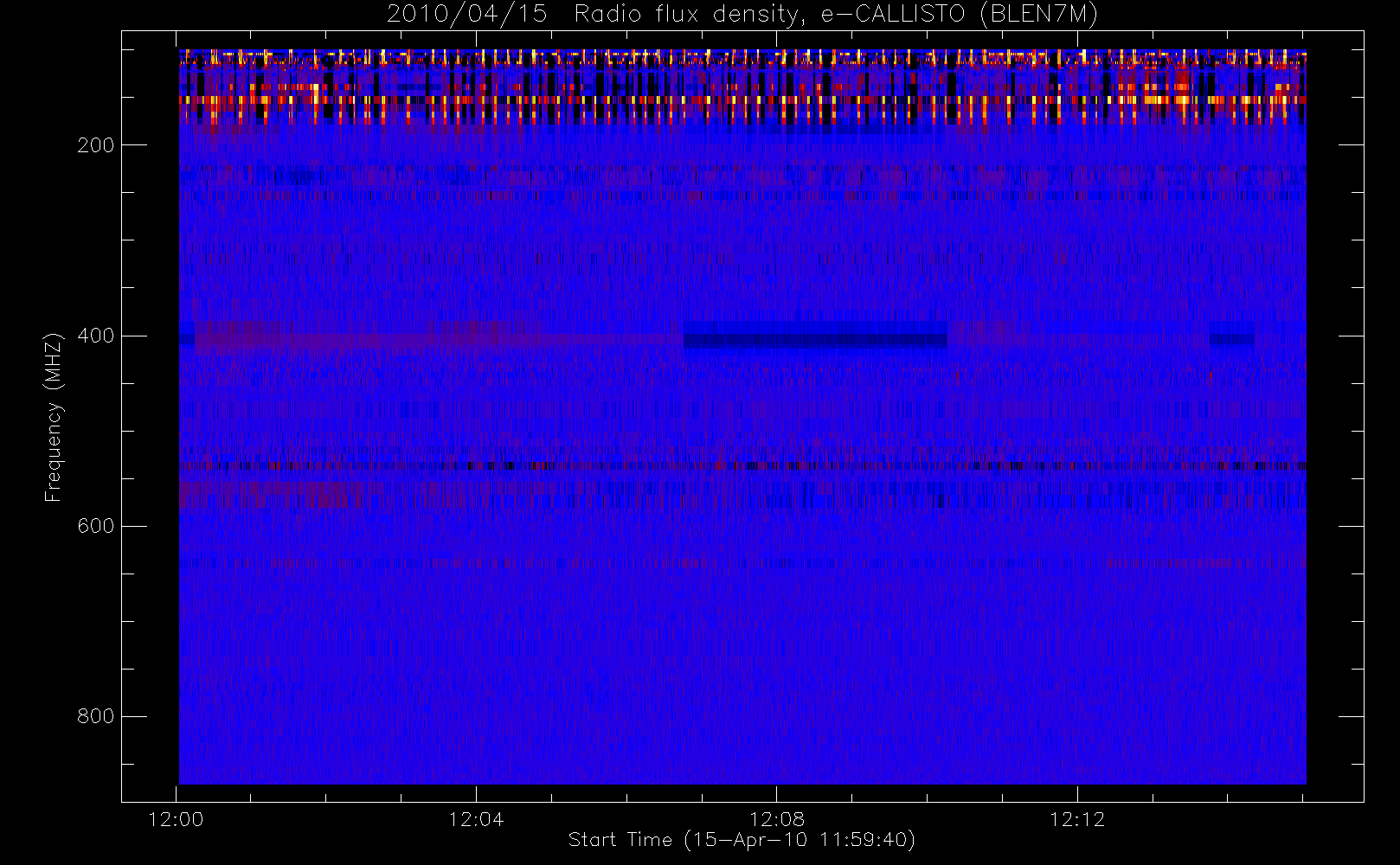Click the '12:00' time tick label
The width and height of the screenshot is (1400, 865).
click(177, 819)
